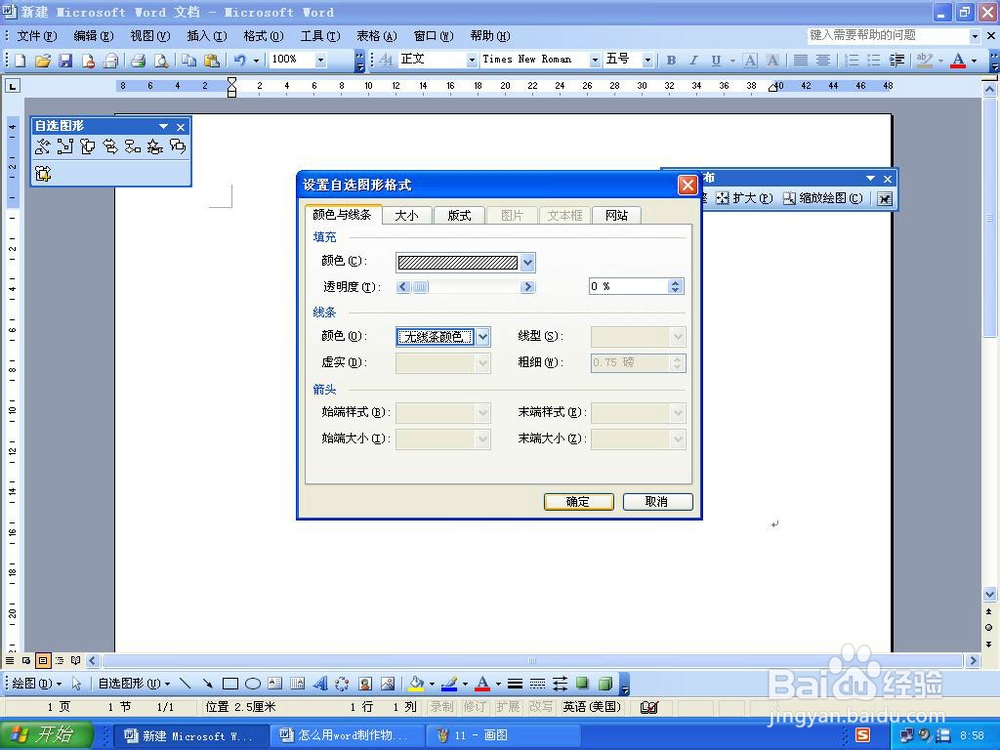Select the Oval drawing tool
Screen dimensions: 1000x750
253,684
